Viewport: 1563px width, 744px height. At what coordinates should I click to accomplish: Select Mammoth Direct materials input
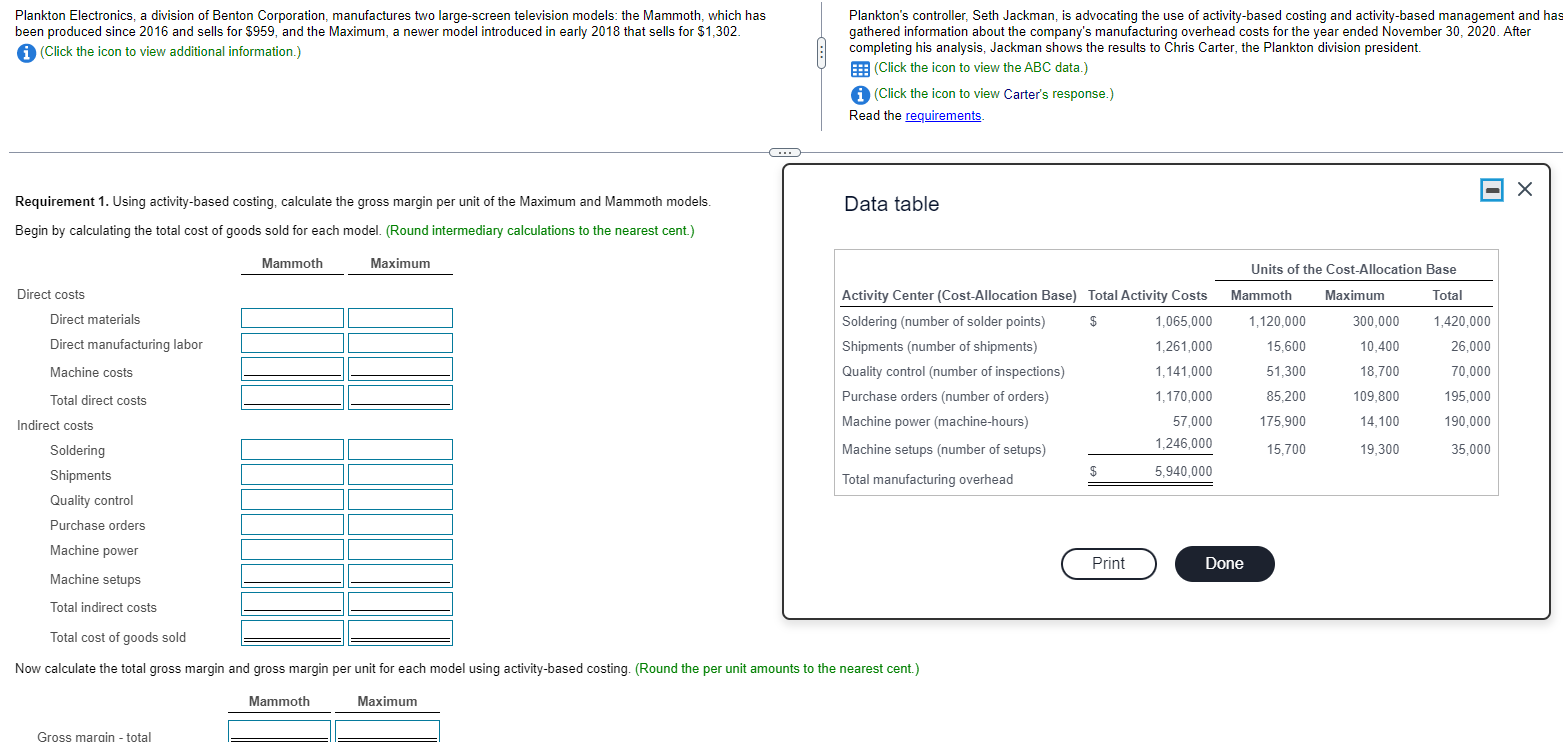(x=292, y=319)
